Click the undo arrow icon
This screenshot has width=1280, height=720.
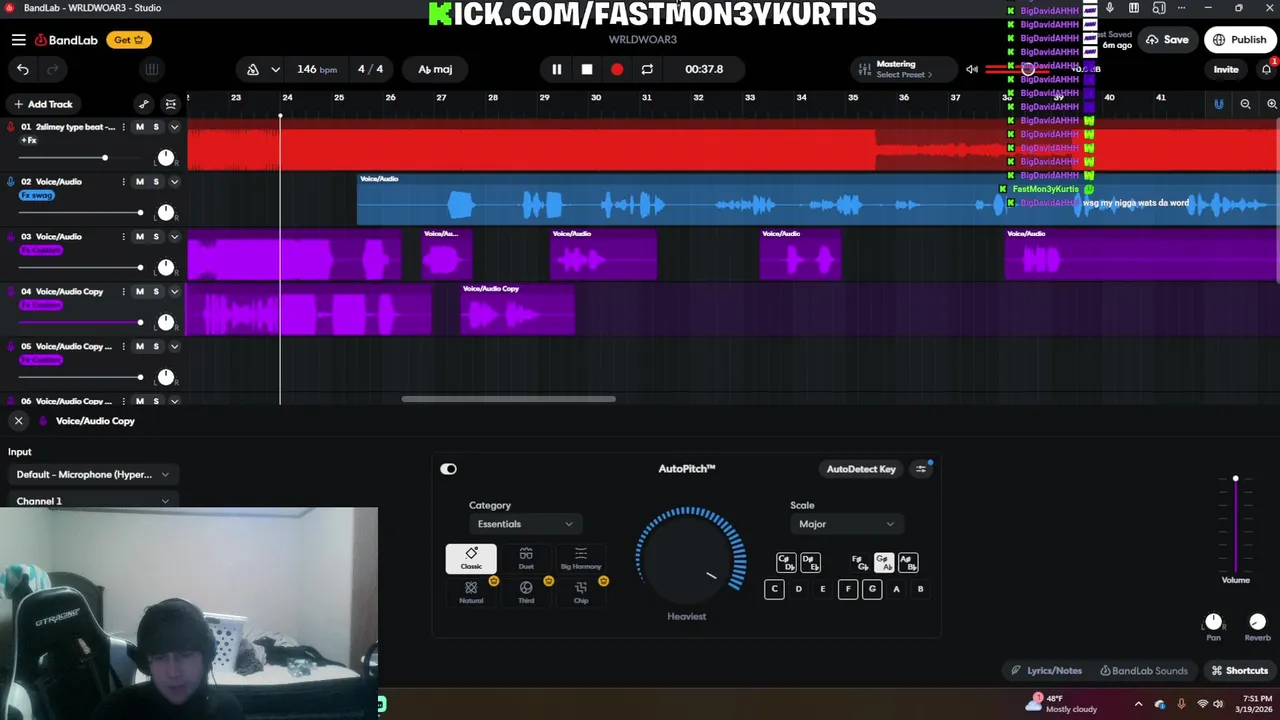coord(23,69)
